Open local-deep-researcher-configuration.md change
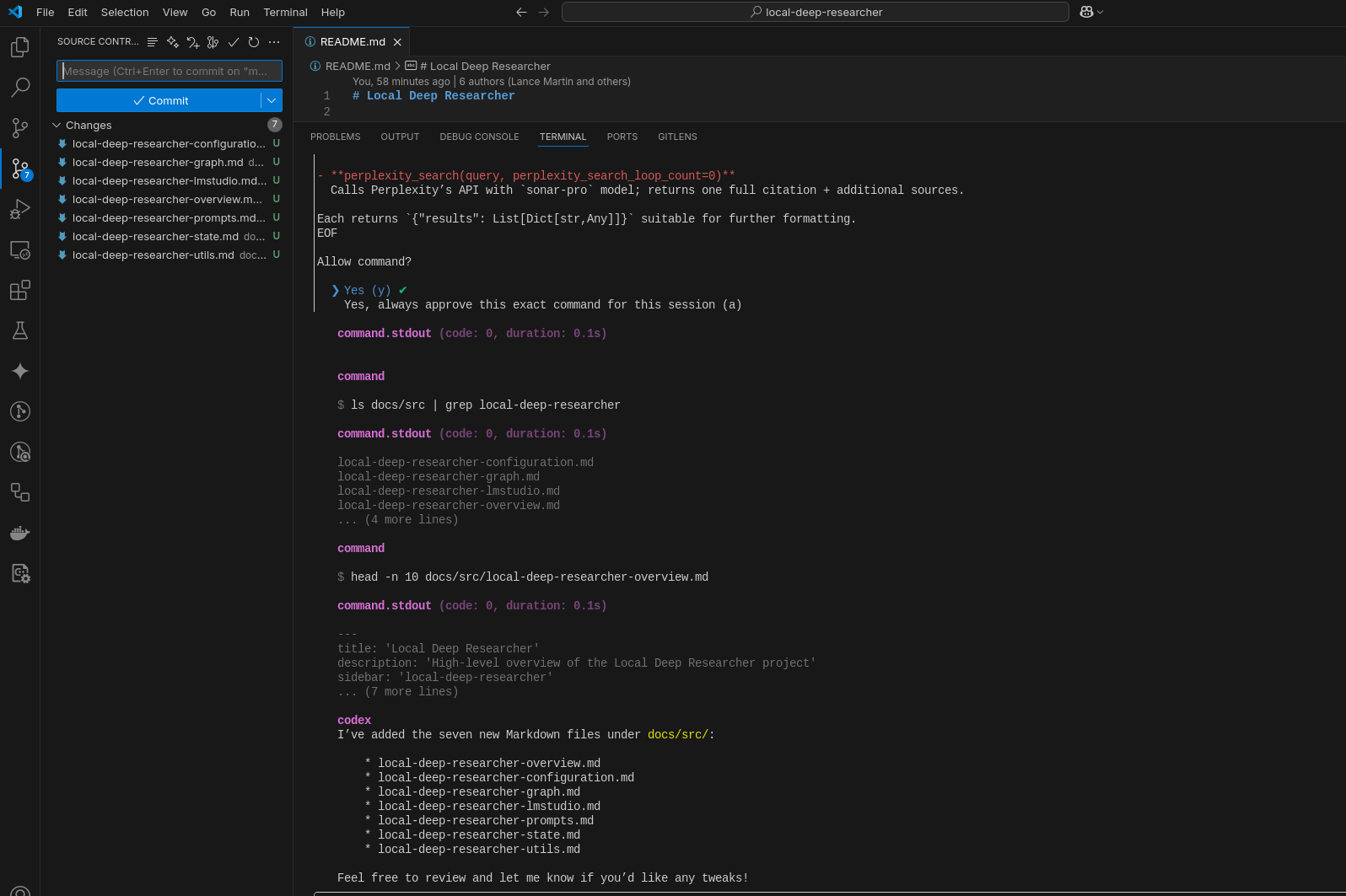The image size is (1346, 896). 167,143
